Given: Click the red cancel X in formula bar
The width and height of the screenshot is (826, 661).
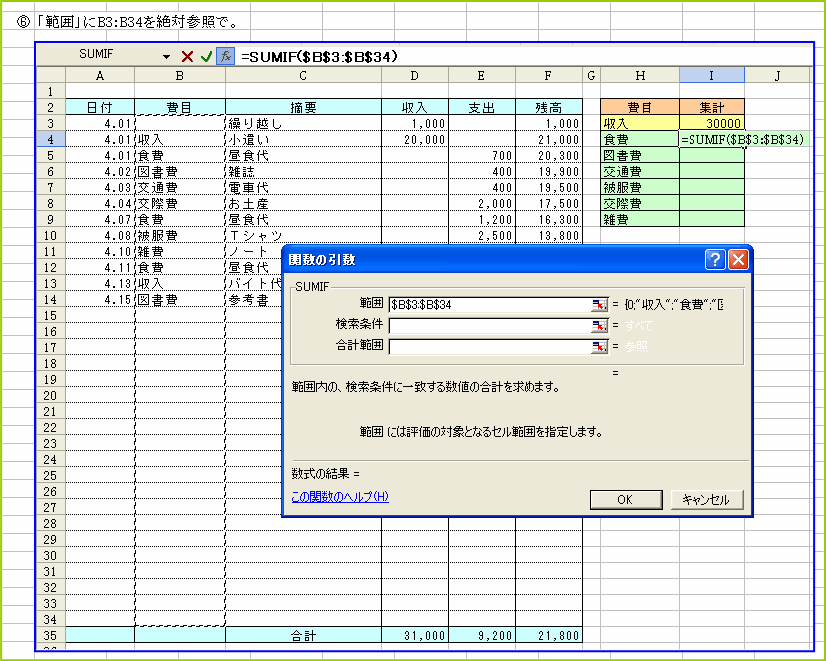Looking at the screenshot, I should click(187, 57).
